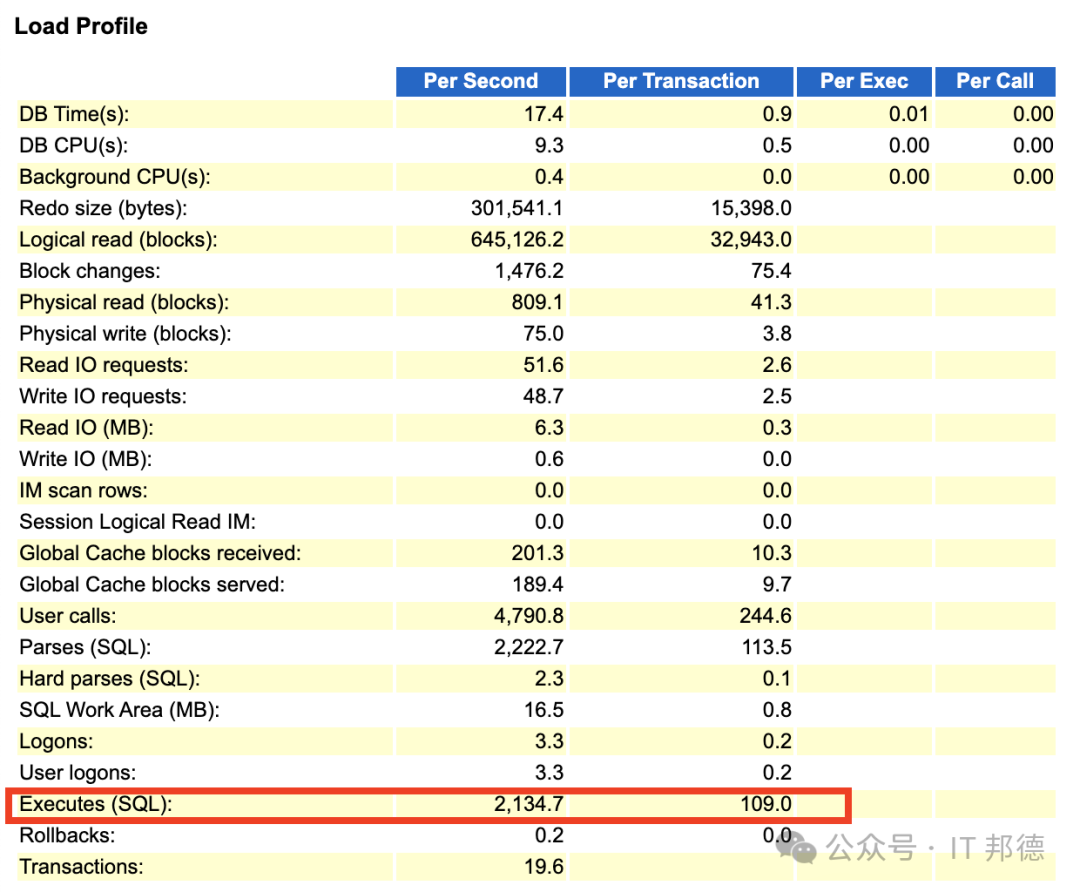Select the "Redo size (bytes):" row label
Image resolution: width=1080 pixels, height=892 pixels.
coord(103,209)
